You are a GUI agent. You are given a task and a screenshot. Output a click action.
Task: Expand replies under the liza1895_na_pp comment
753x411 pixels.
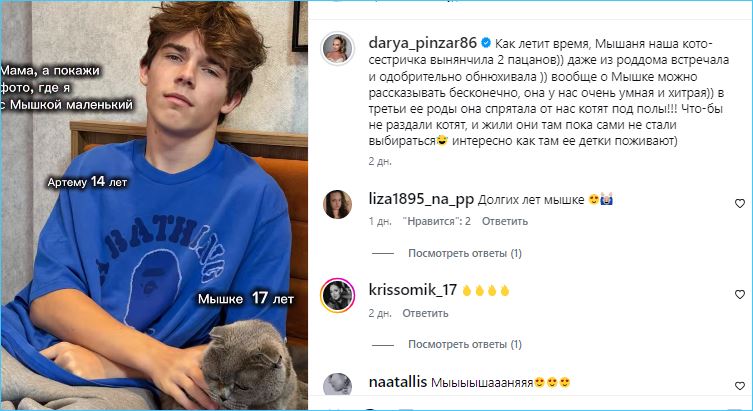(x=465, y=253)
